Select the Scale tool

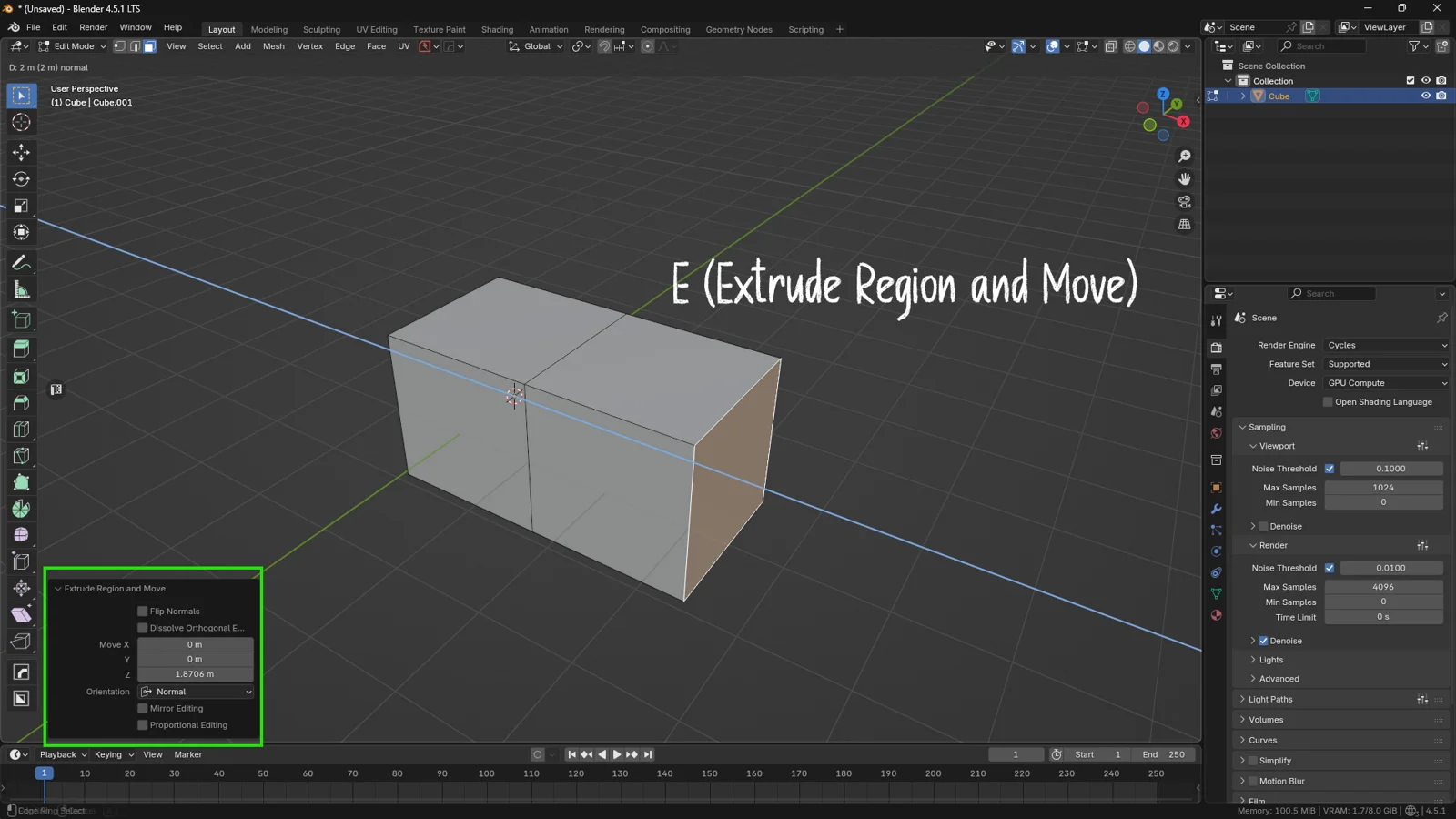21,207
